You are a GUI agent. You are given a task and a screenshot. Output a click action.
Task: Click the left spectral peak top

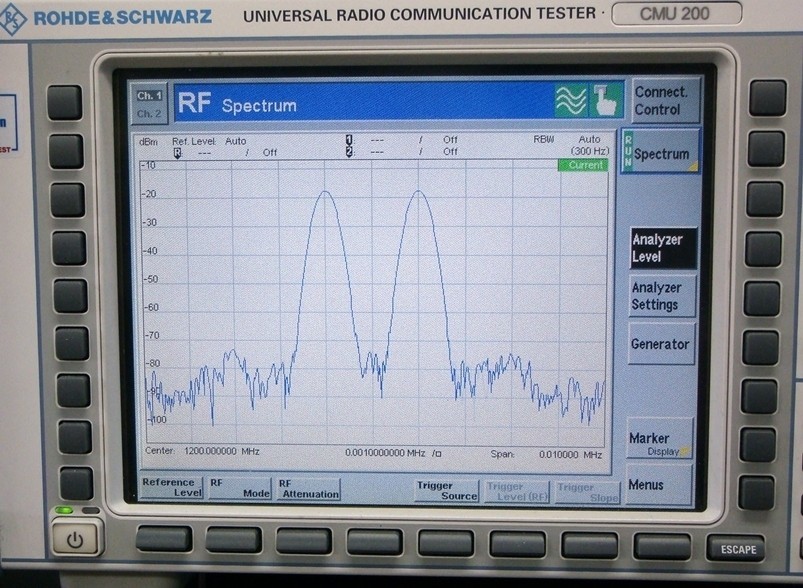click(x=325, y=192)
